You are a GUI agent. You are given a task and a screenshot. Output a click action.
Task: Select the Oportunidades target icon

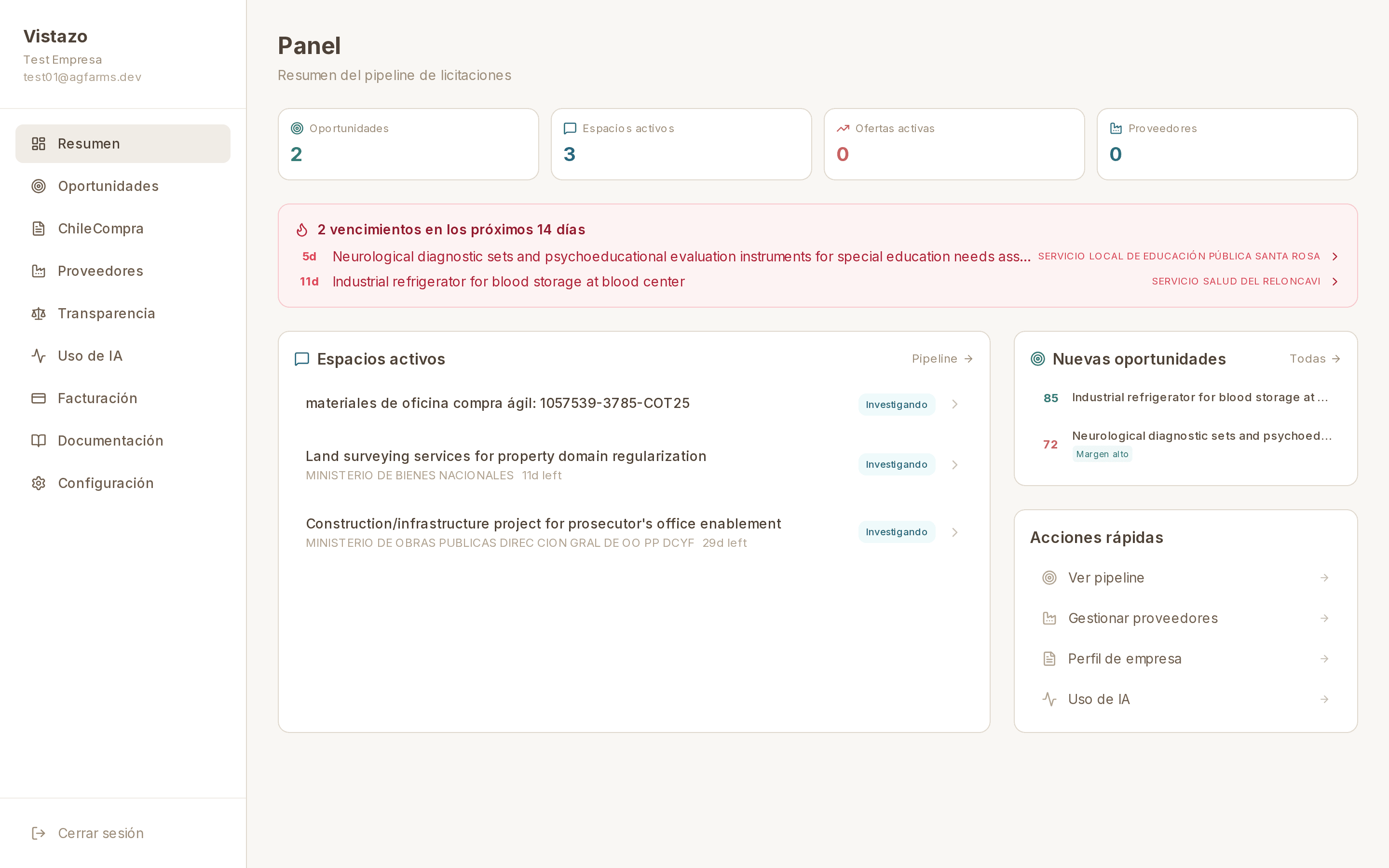coord(38,186)
